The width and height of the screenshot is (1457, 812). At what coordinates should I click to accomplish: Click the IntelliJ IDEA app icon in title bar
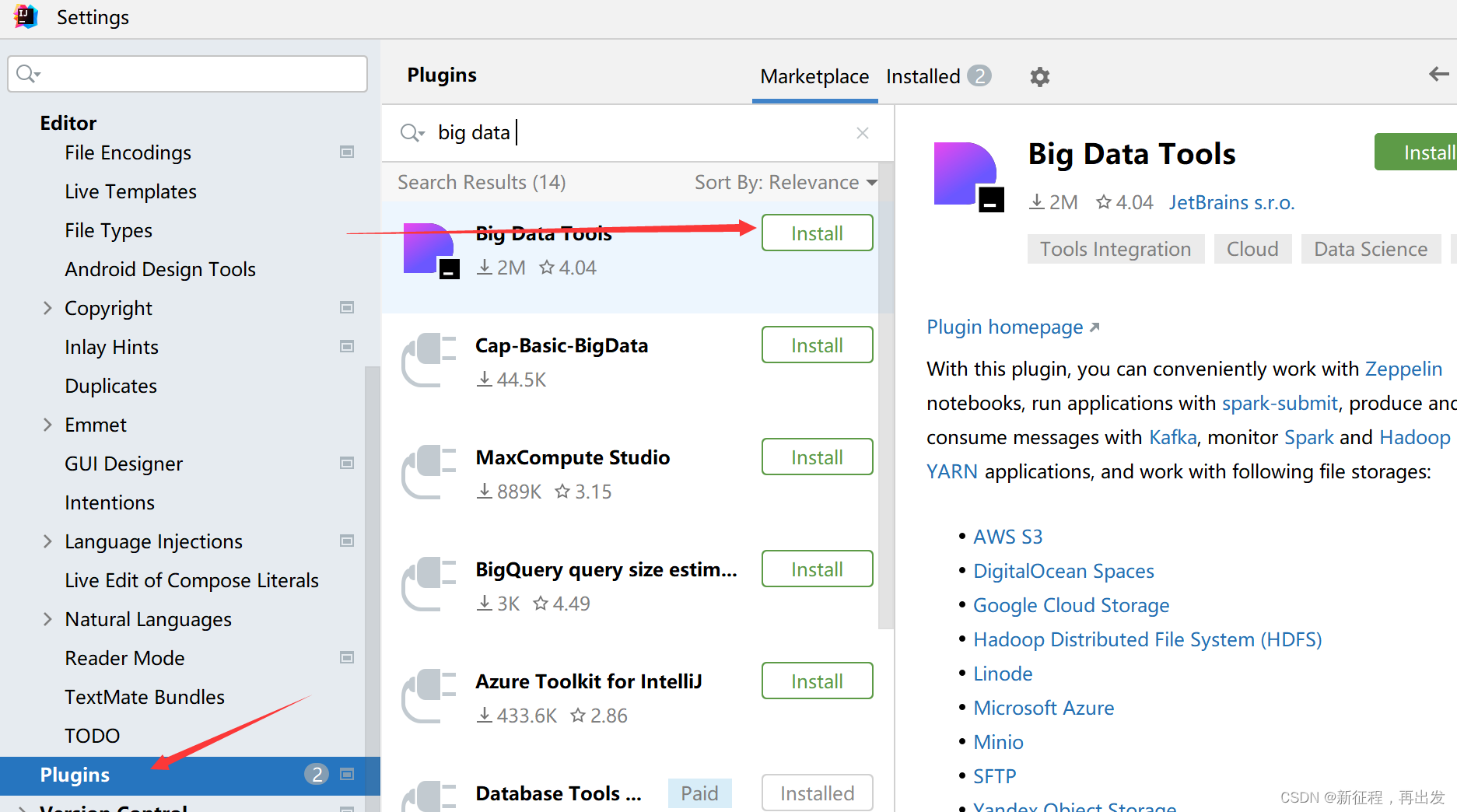26,16
